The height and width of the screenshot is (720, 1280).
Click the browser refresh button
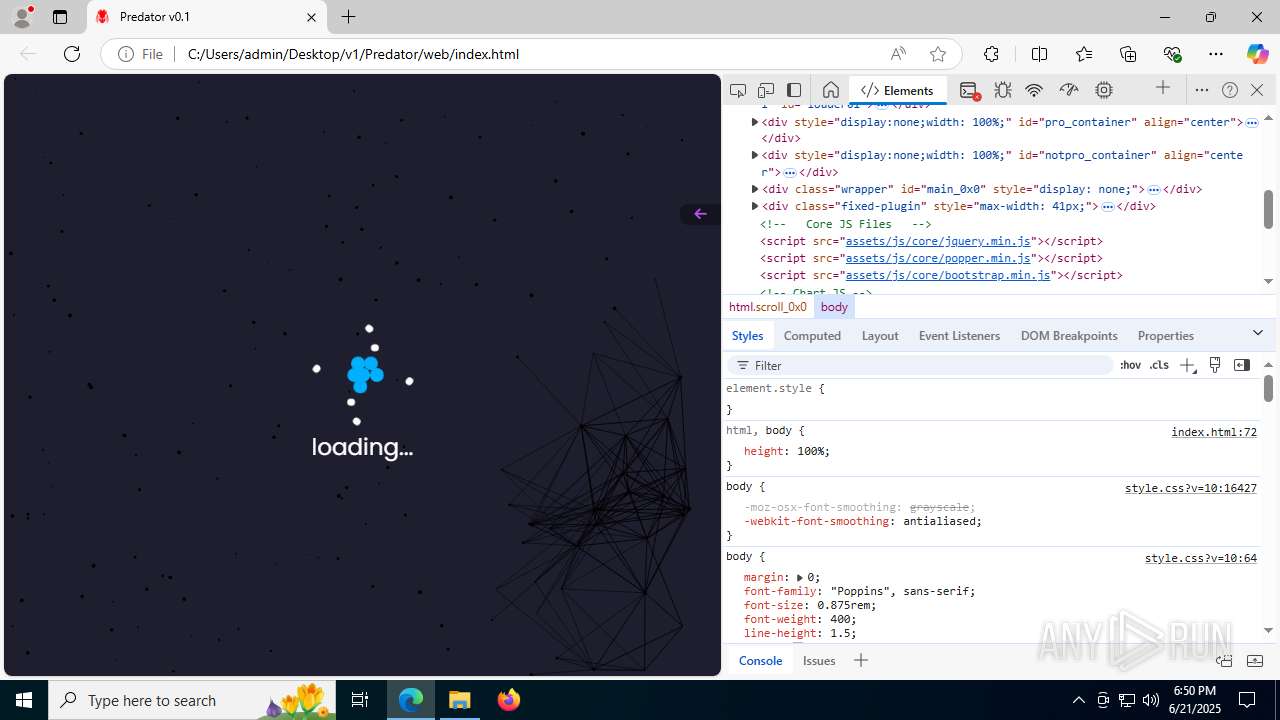(72, 54)
